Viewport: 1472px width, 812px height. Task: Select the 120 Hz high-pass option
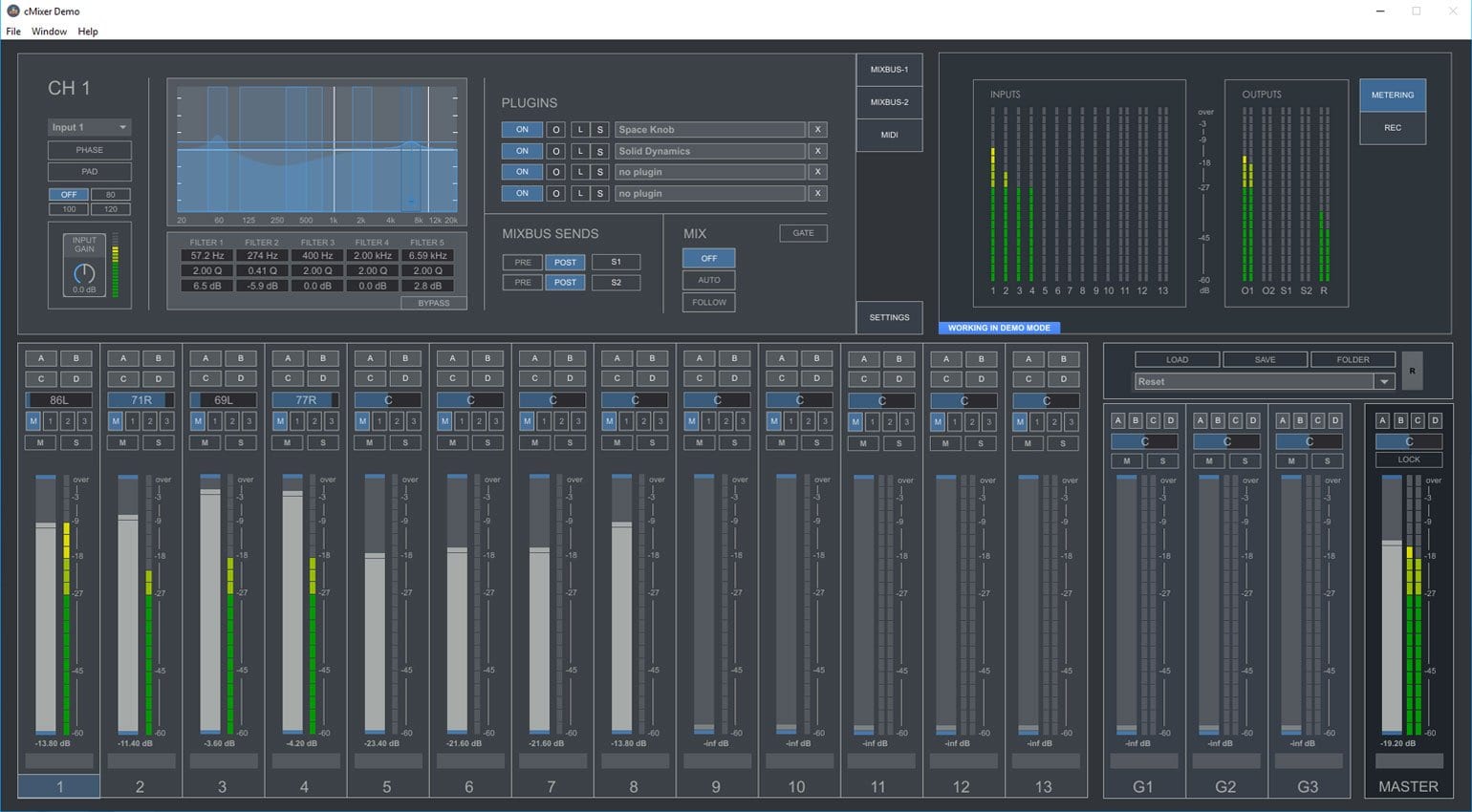[111, 208]
